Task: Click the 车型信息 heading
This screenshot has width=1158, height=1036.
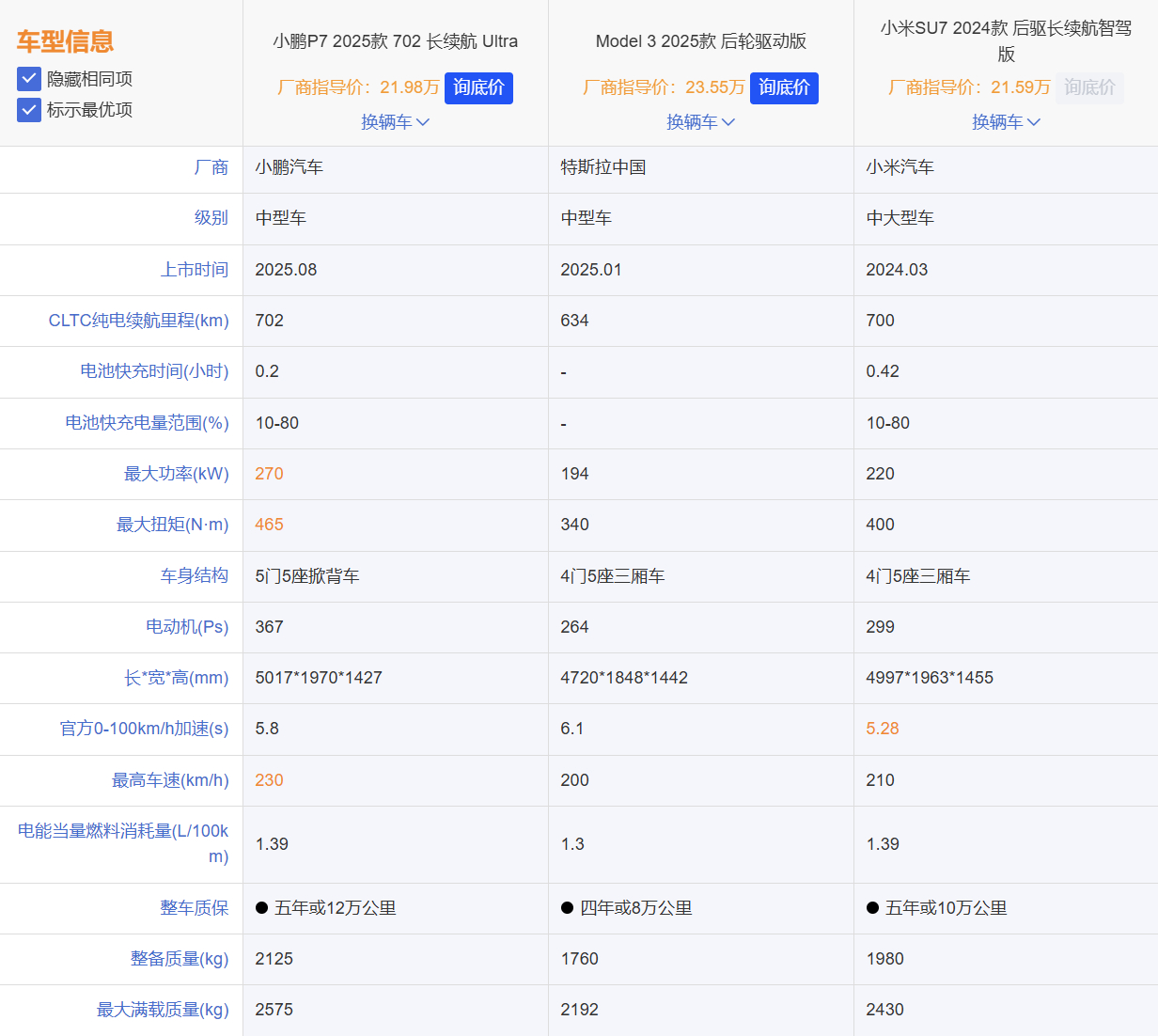Action: click(x=65, y=41)
